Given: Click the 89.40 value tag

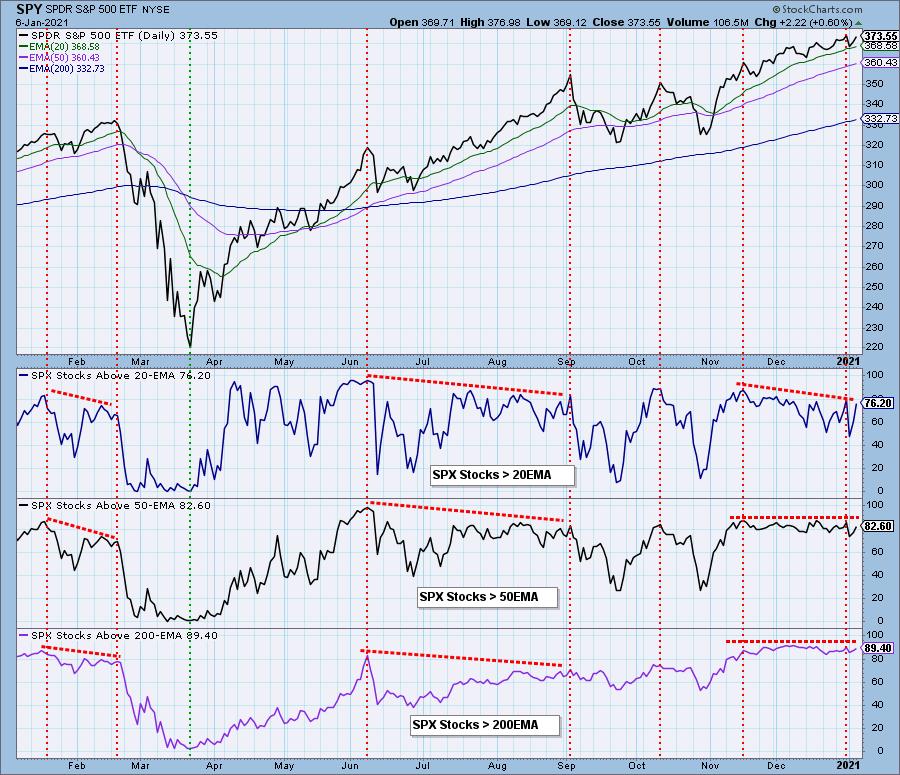Looking at the screenshot, I should pyautogui.click(x=879, y=648).
